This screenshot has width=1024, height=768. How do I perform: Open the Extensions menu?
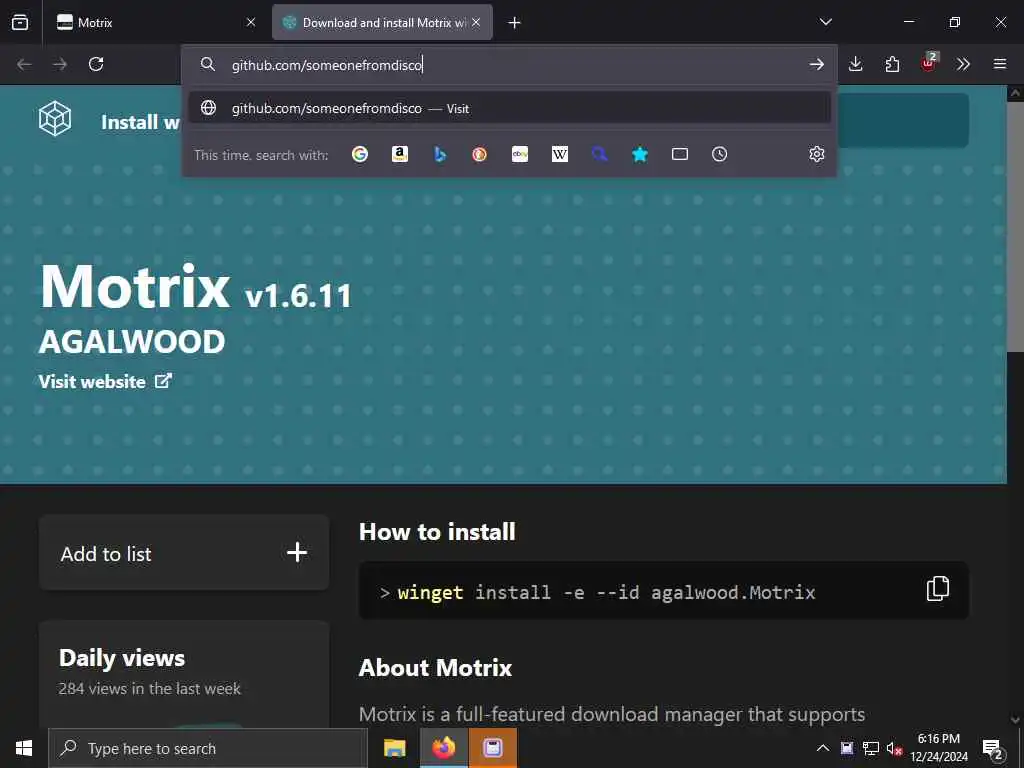click(x=892, y=64)
